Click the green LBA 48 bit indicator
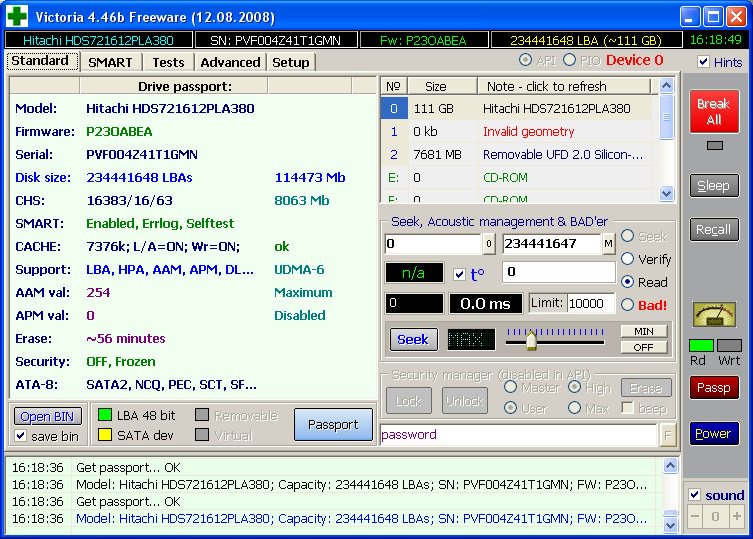 coord(105,415)
